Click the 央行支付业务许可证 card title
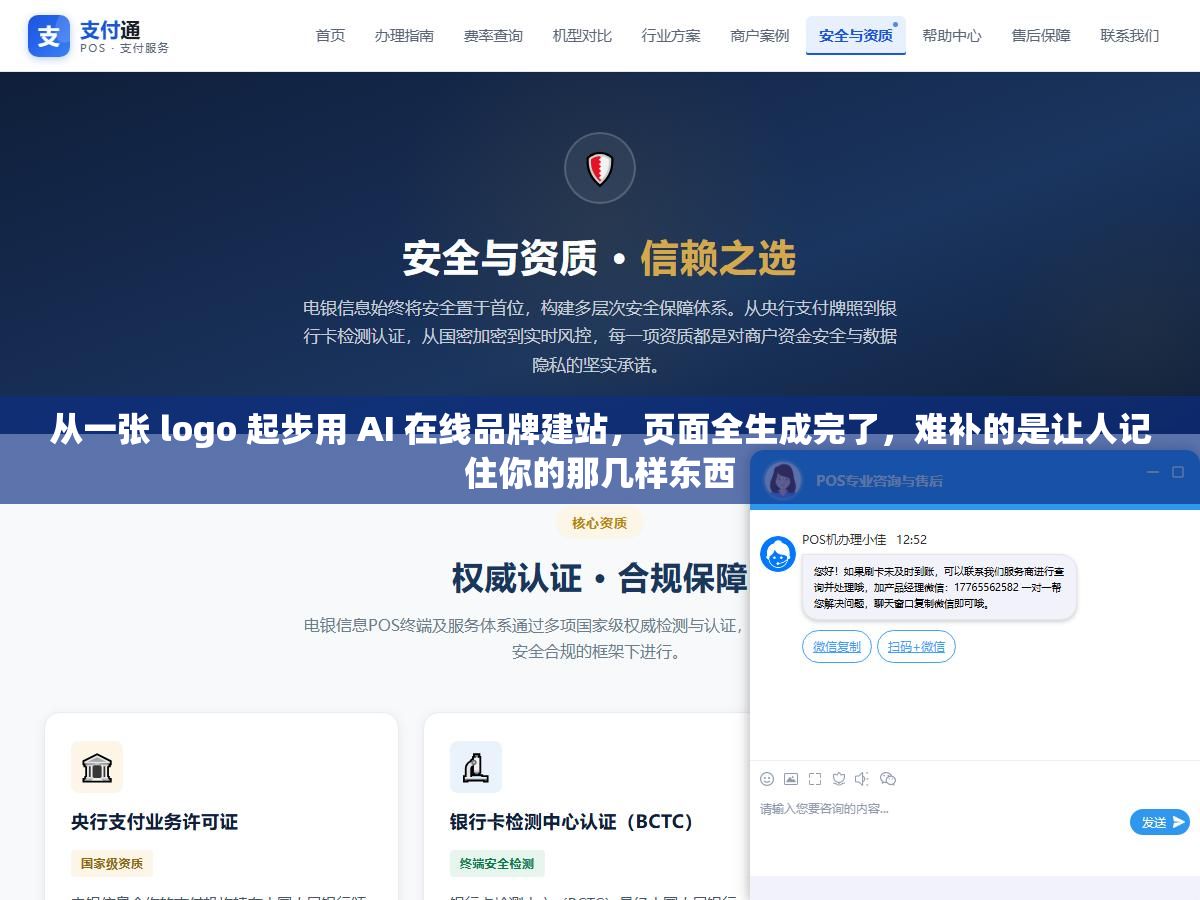 pyautogui.click(x=154, y=822)
